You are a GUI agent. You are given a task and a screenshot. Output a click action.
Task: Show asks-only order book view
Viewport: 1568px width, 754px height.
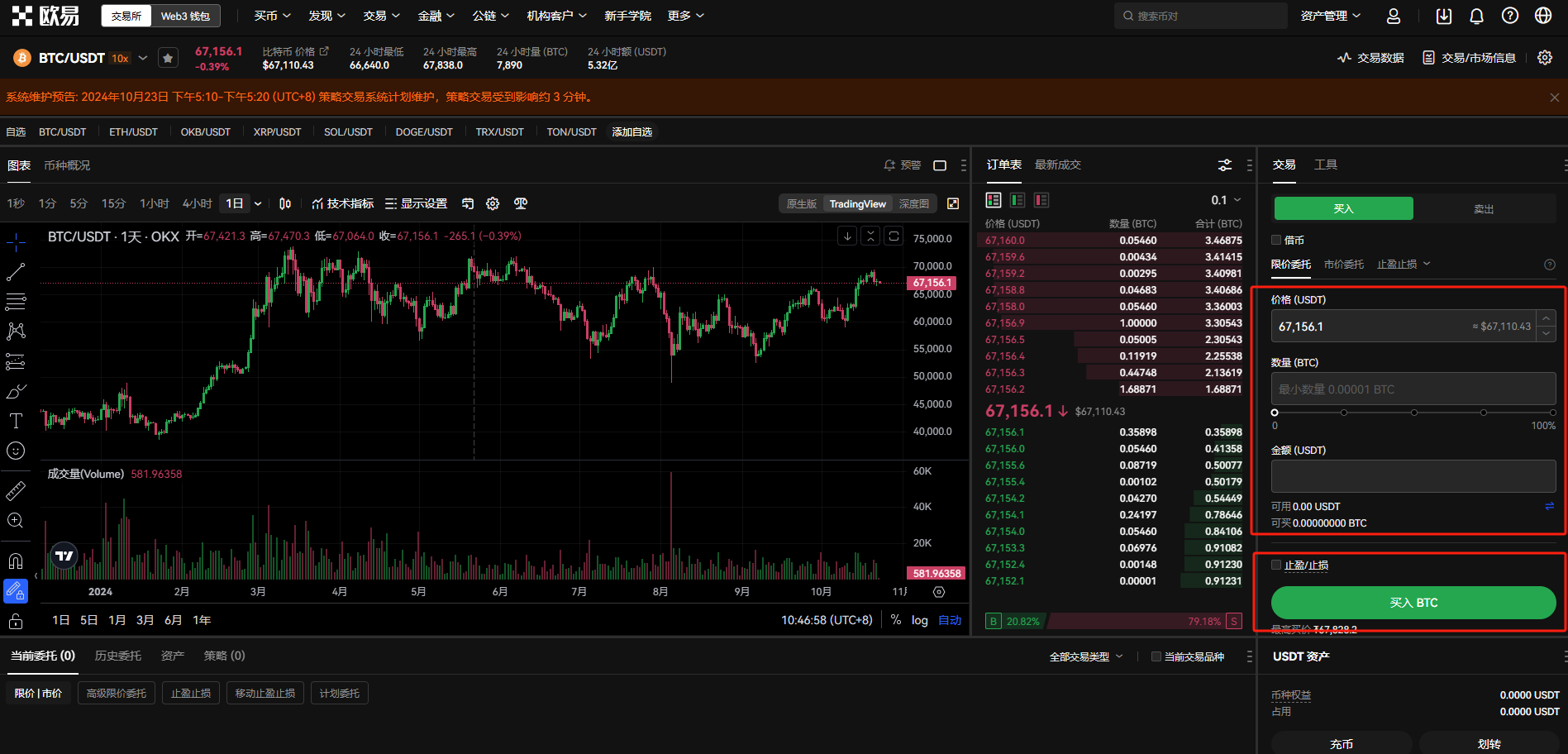click(1041, 200)
